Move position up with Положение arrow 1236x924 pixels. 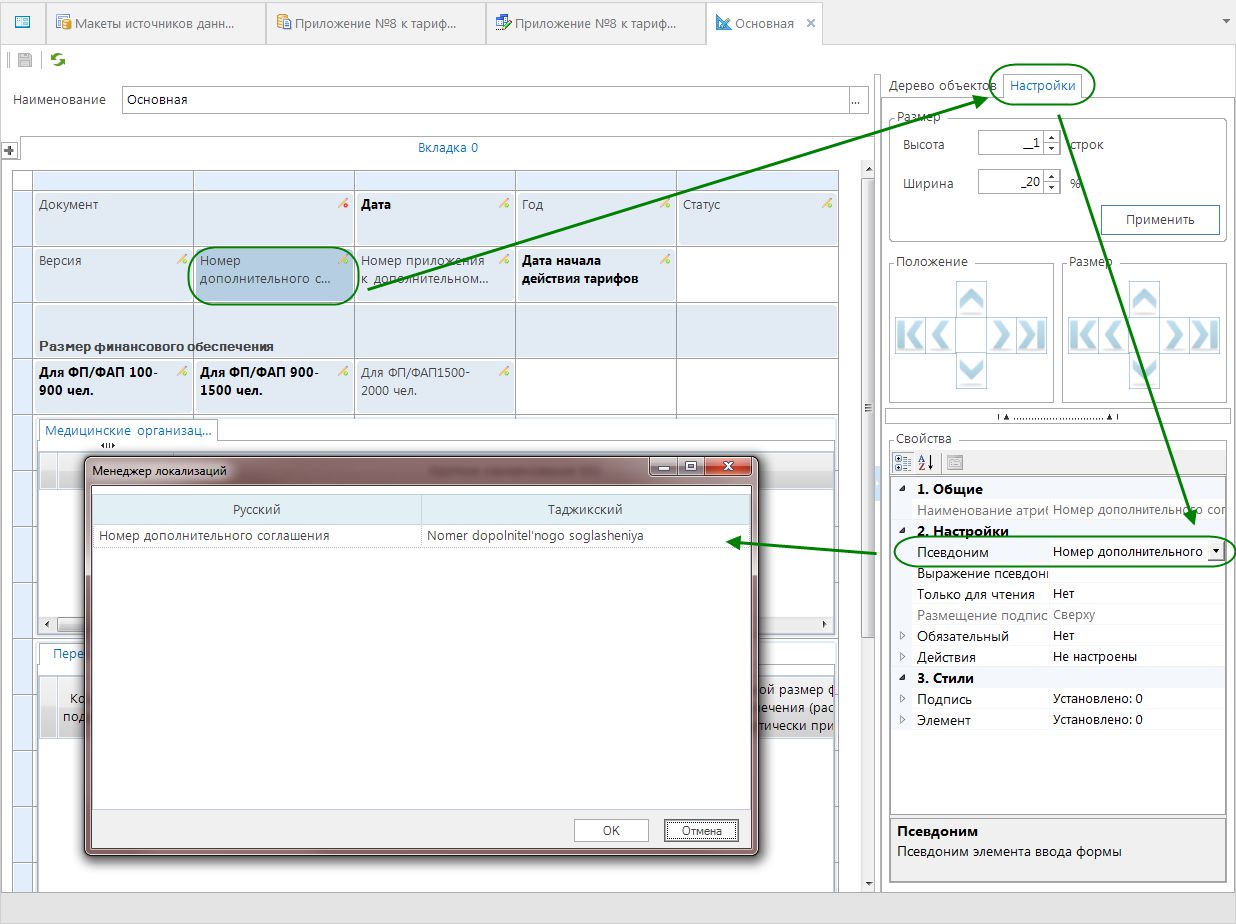pyautogui.click(x=970, y=297)
